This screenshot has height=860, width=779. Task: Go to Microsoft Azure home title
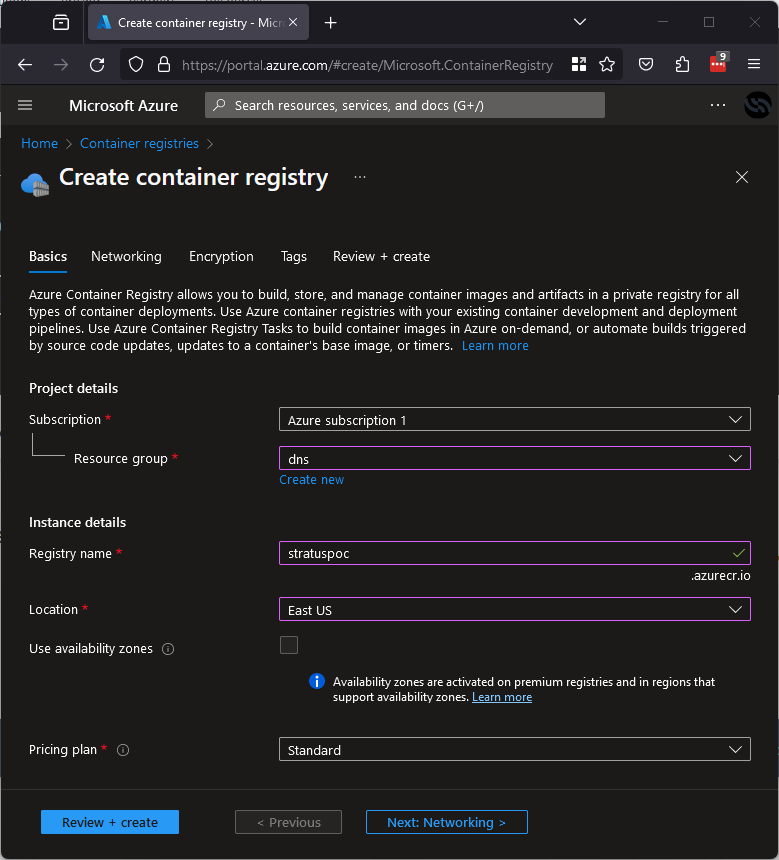(x=123, y=105)
